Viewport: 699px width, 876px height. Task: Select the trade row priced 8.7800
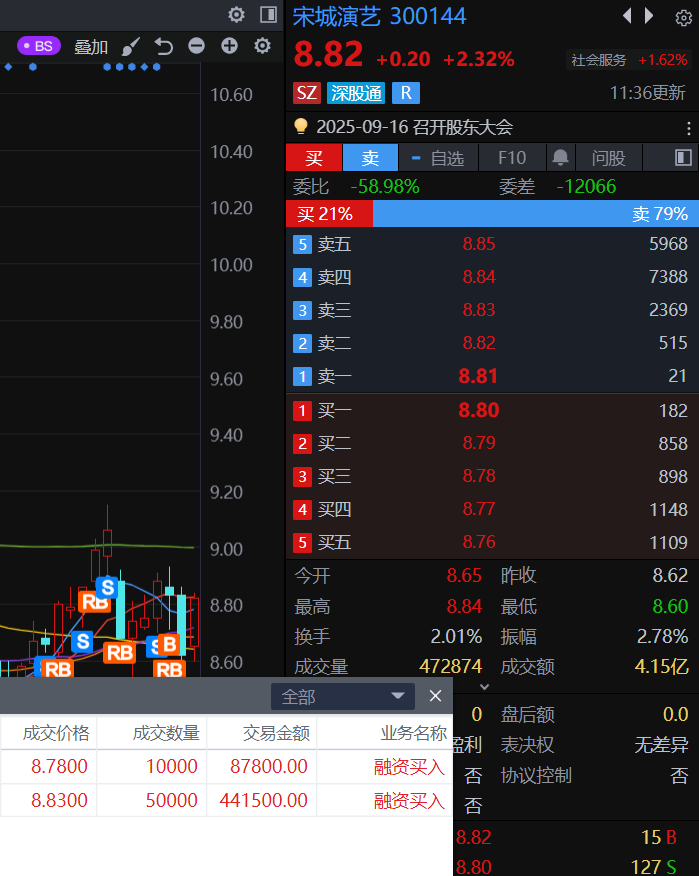point(226,766)
